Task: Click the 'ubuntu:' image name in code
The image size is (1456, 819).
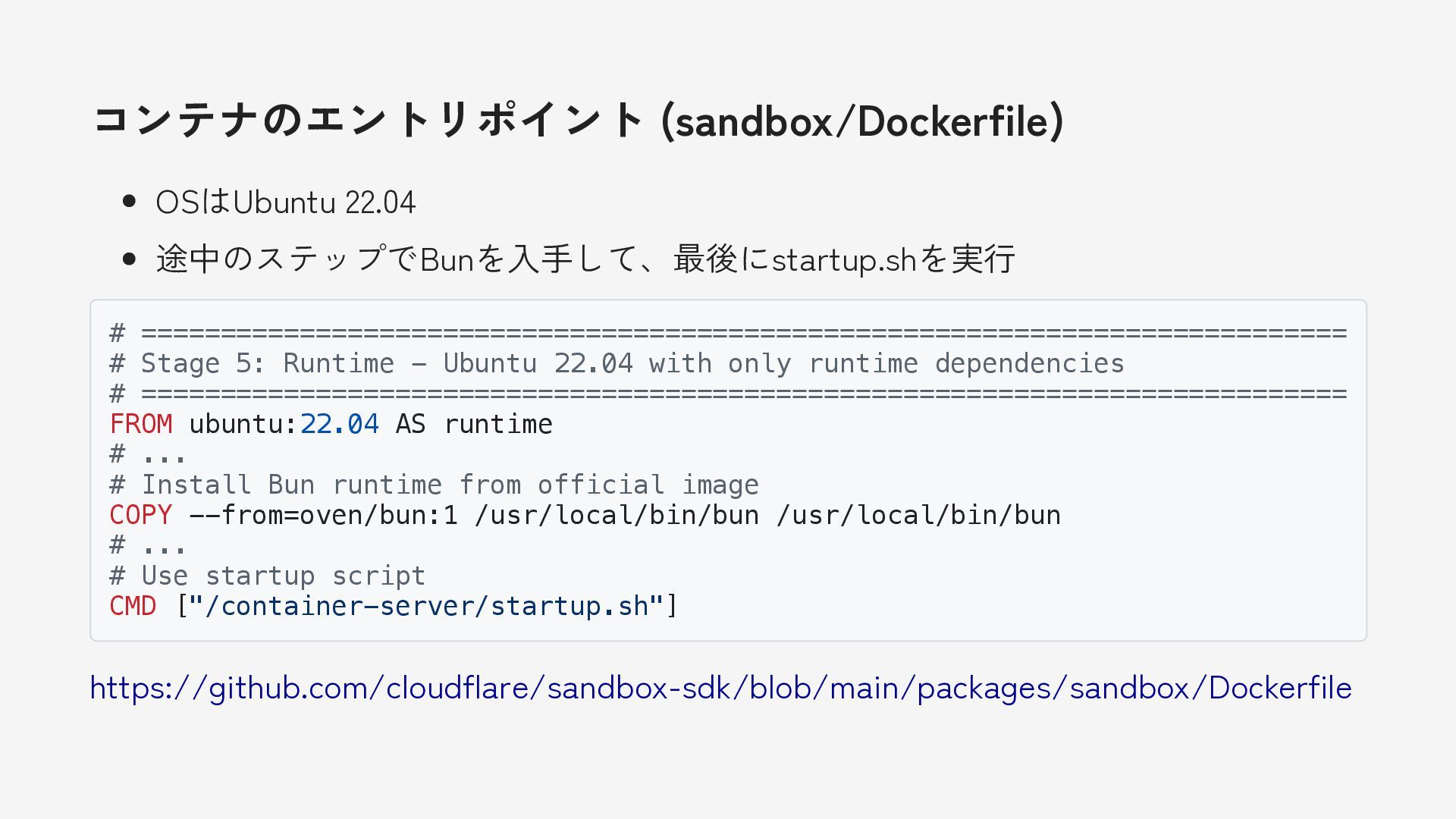Action: (x=243, y=424)
